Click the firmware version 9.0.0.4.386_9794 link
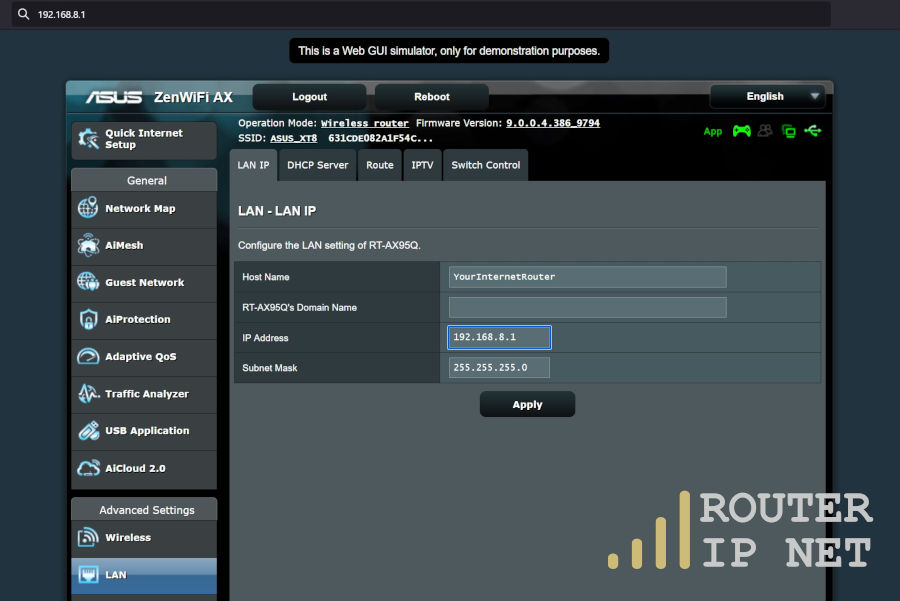Viewport: 900px width, 601px height. (x=553, y=123)
